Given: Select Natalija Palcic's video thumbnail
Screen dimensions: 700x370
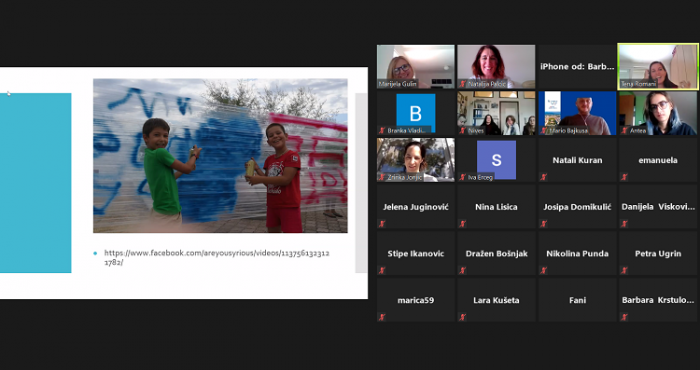Looking at the screenshot, I should 496,67.
